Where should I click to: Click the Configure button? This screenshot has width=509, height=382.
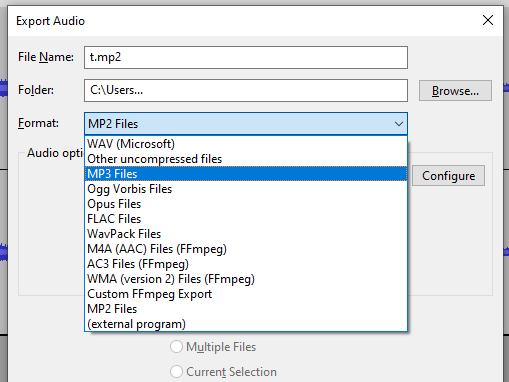coord(448,176)
